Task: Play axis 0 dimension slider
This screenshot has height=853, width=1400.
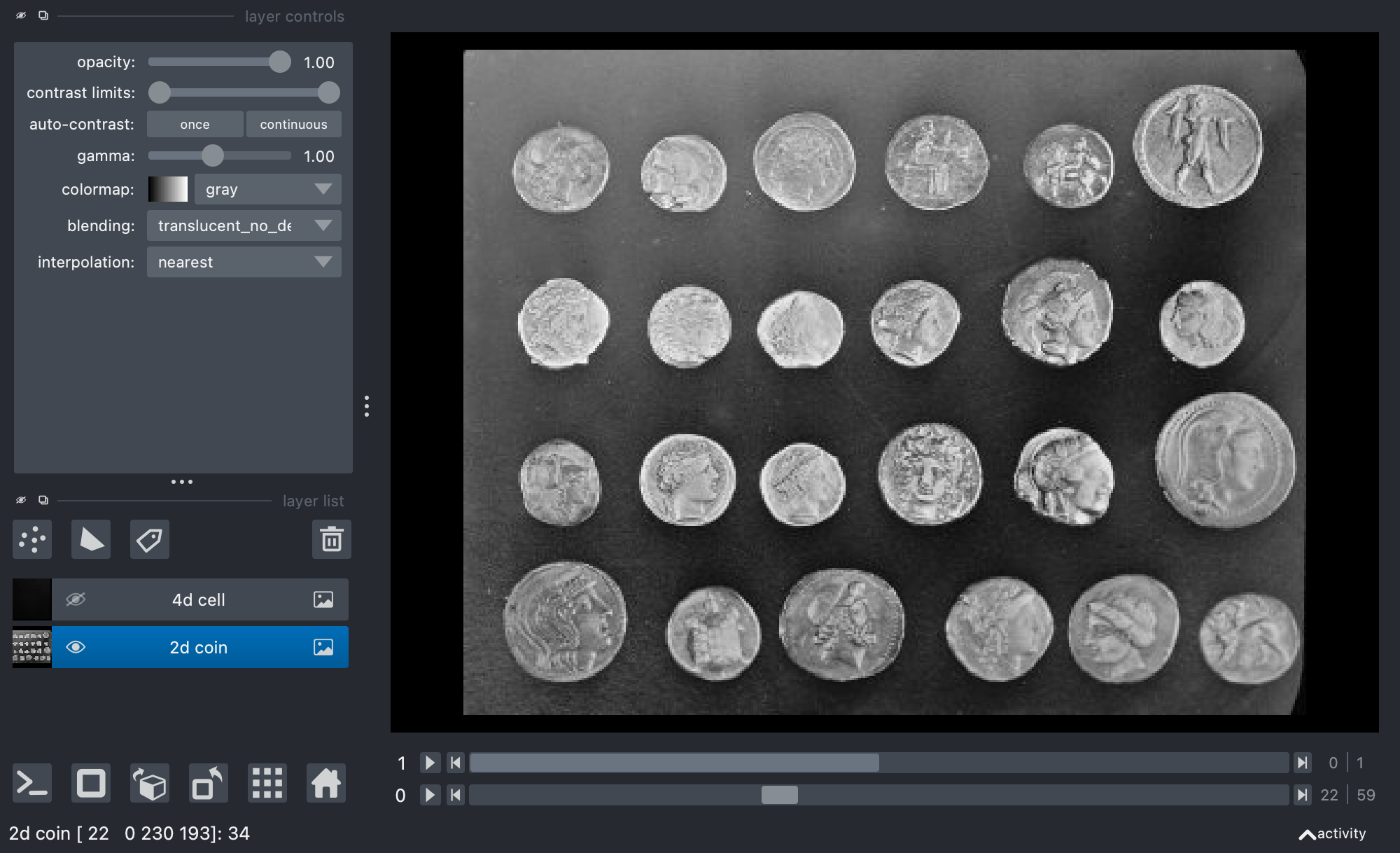Action: (x=430, y=795)
